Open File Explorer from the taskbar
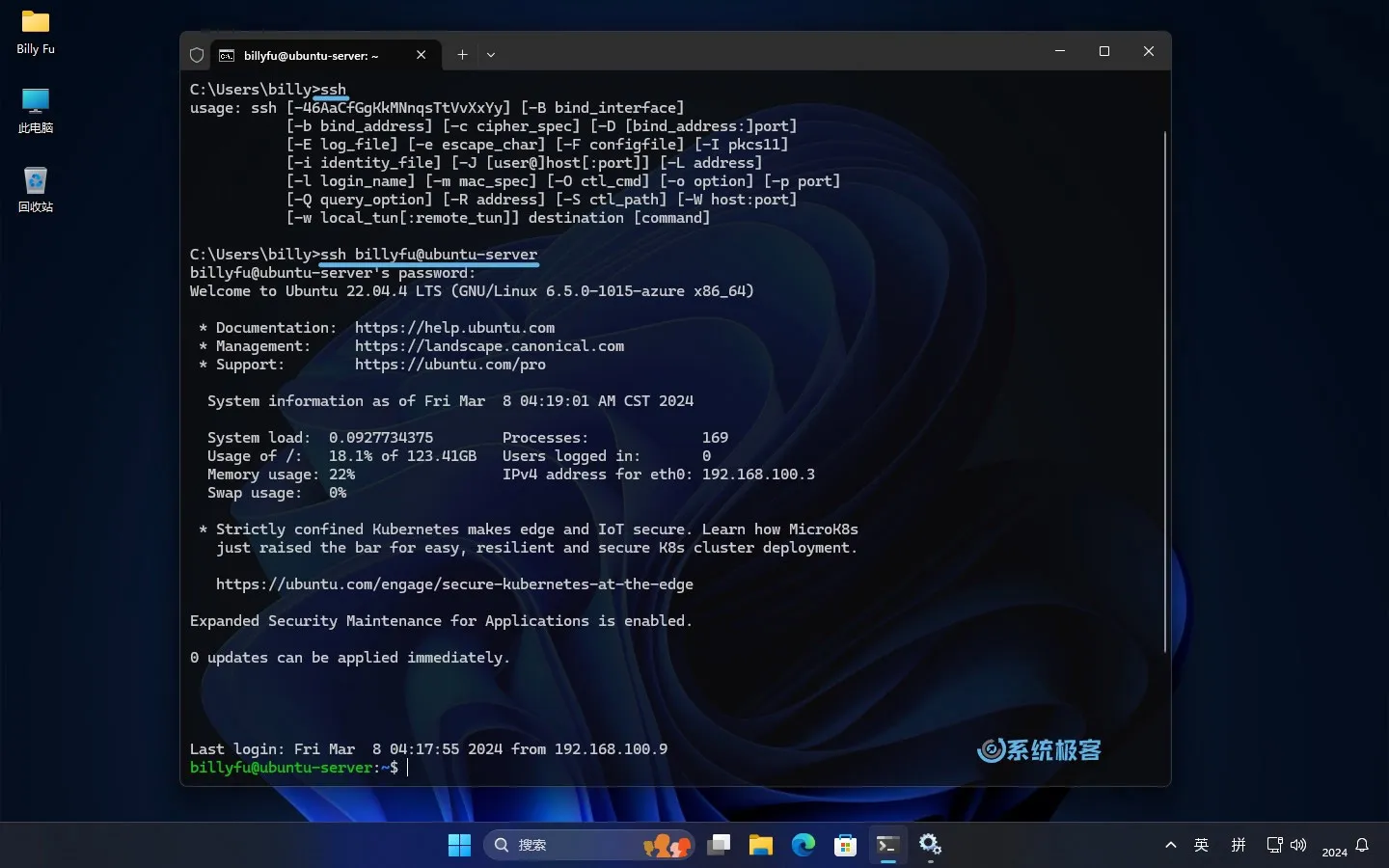 click(x=761, y=844)
